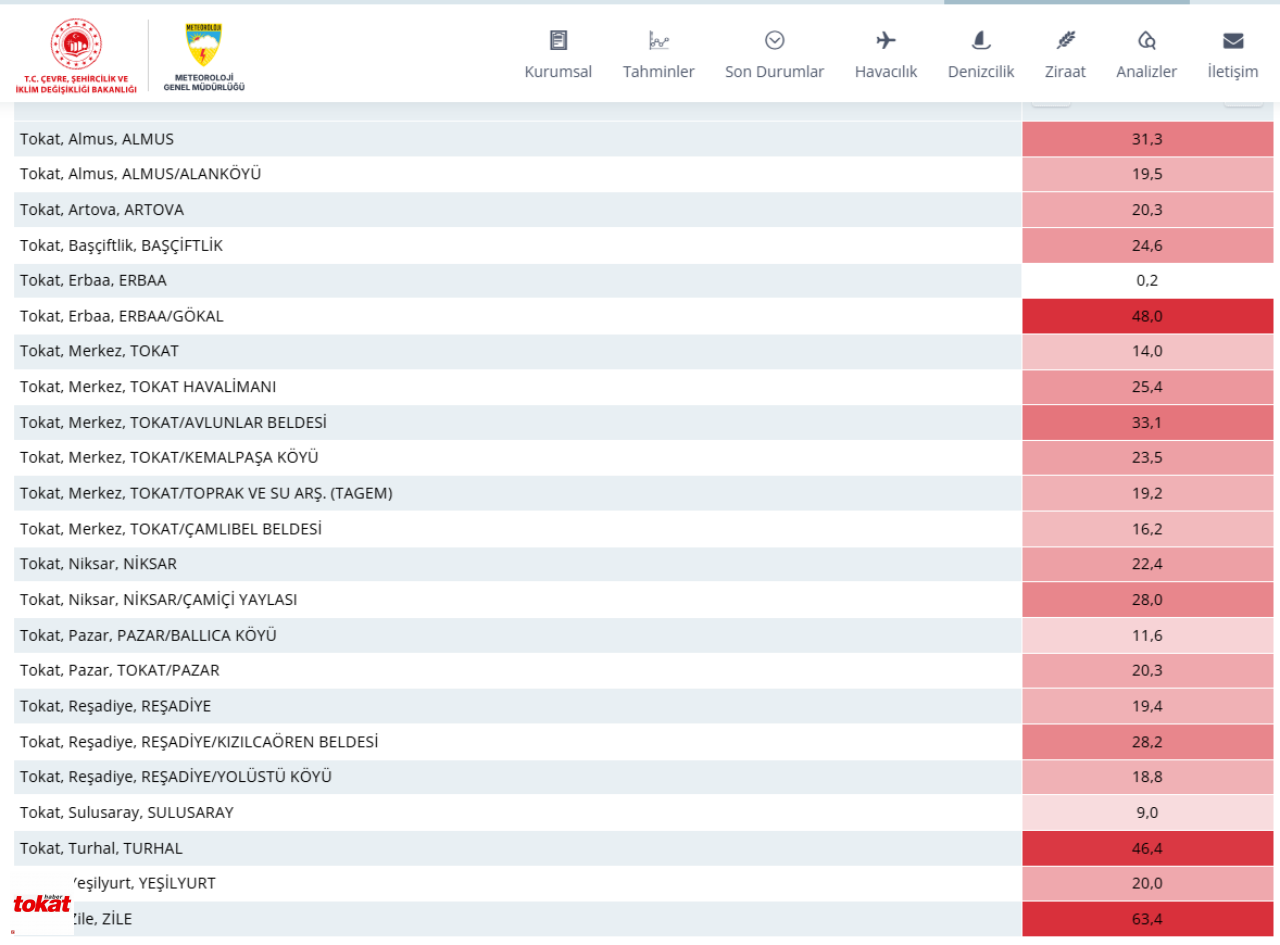Click the Meteoroloji Genel Müdürlüğü shield logo
1280x945 pixels.
point(204,46)
